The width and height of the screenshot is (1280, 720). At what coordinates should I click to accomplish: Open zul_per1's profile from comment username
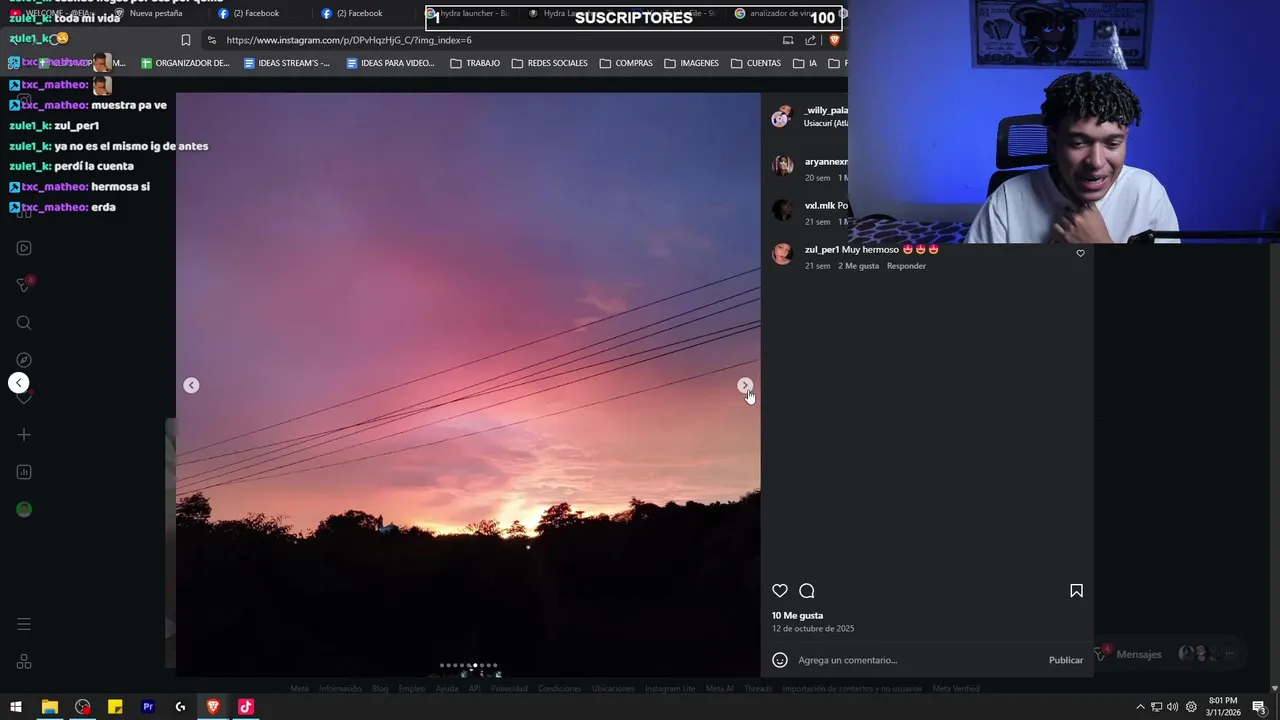(x=822, y=250)
